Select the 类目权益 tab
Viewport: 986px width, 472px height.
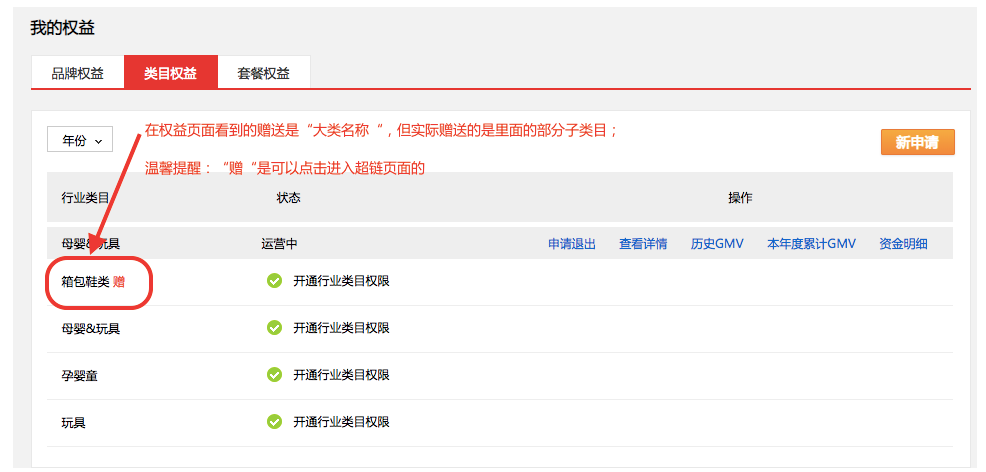[170, 73]
